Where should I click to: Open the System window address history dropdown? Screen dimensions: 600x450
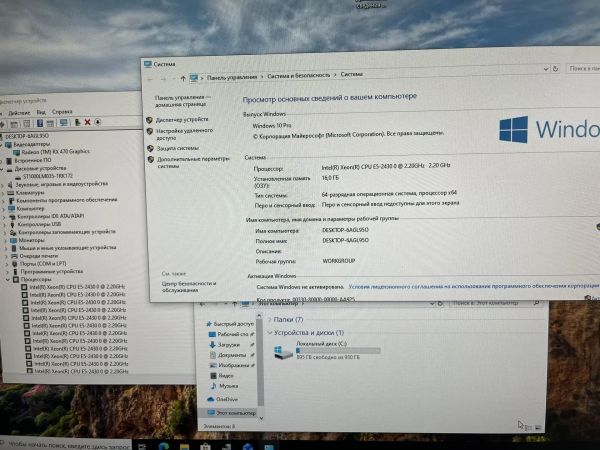tap(546, 69)
